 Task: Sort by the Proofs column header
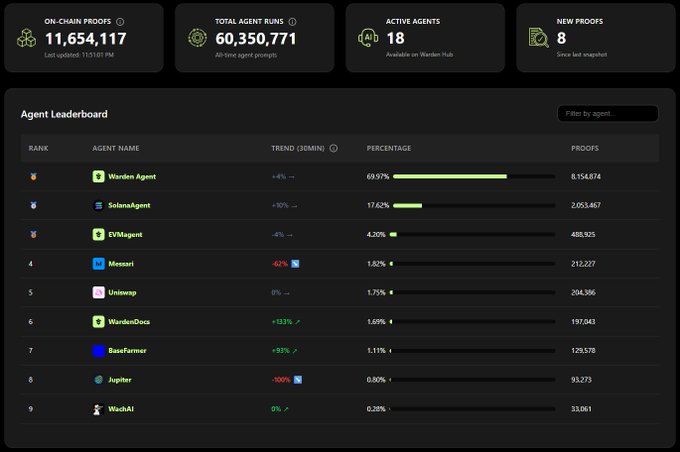coord(585,148)
